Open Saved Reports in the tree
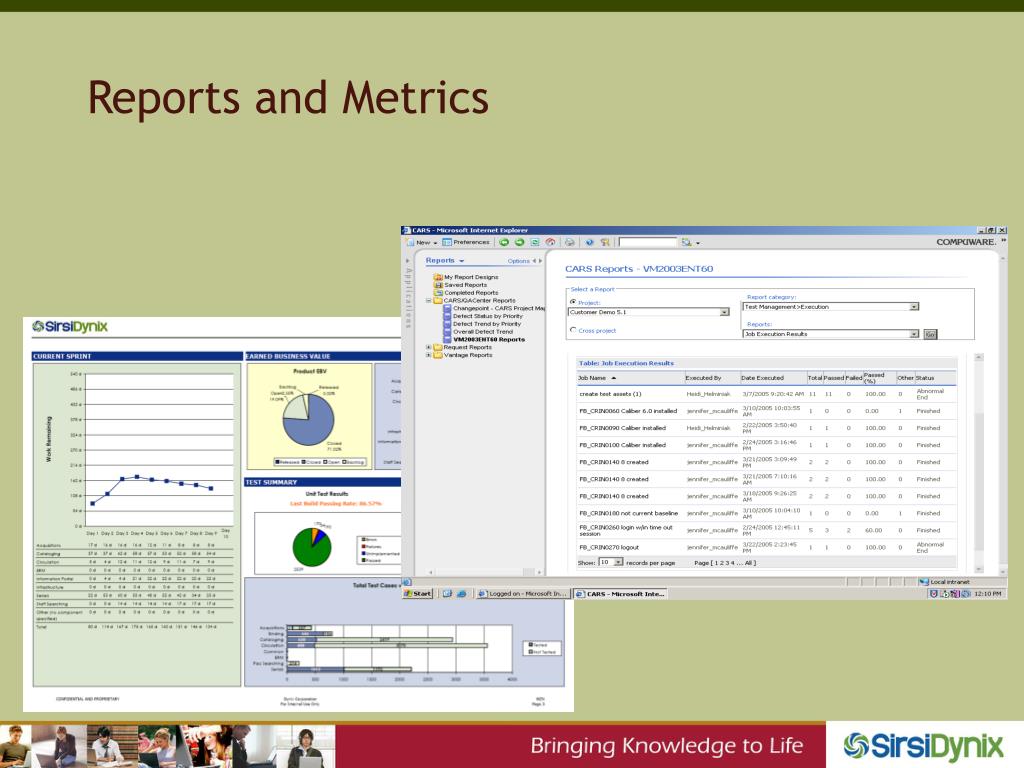Screen dimensions: 1024x768 coord(460,285)
